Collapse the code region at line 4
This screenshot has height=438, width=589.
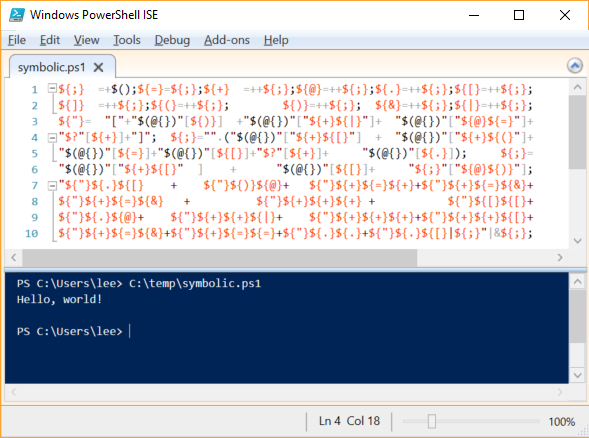coord(52,138)
